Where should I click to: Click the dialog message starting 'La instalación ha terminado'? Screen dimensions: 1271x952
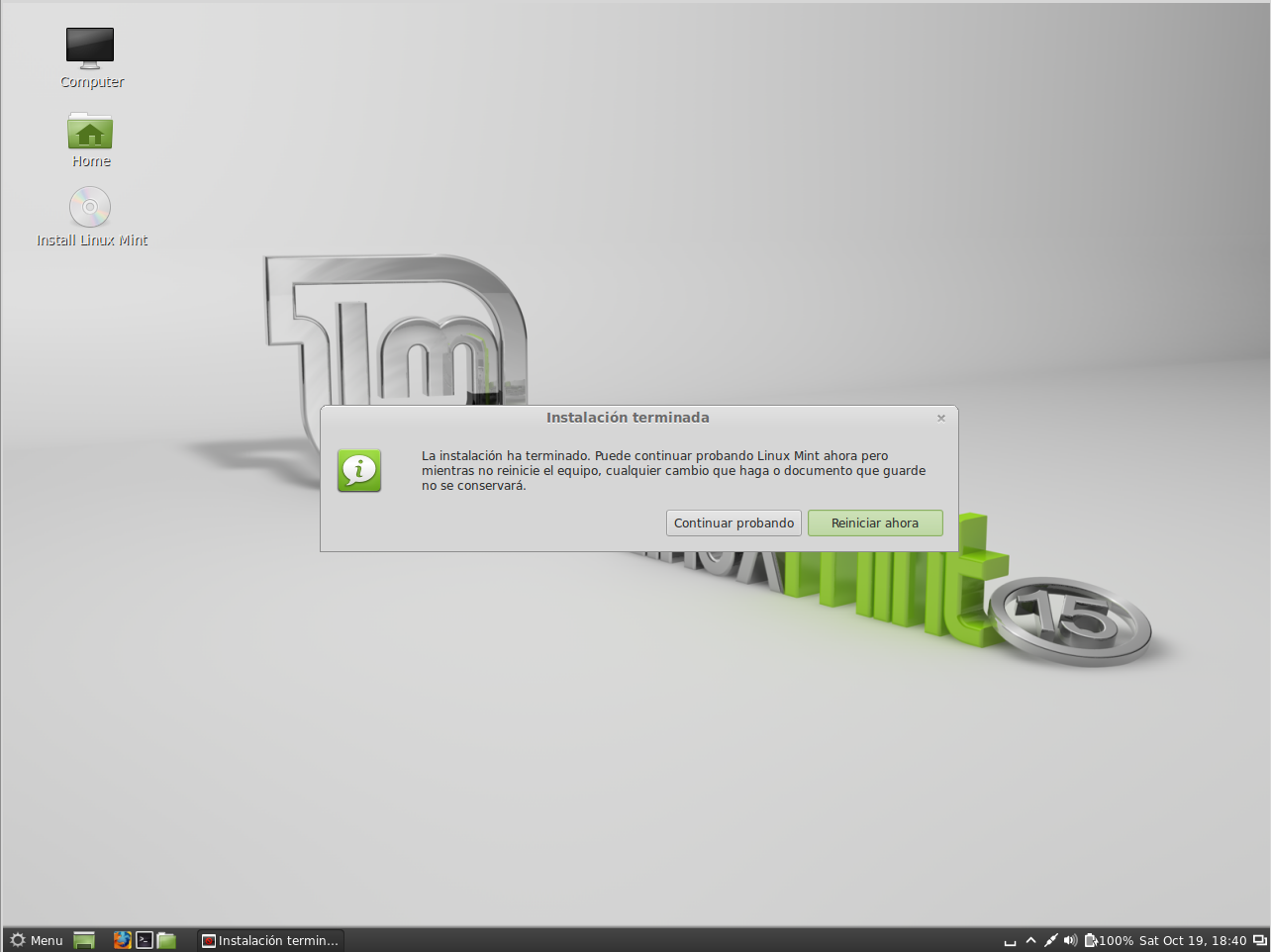pos(674,471)
